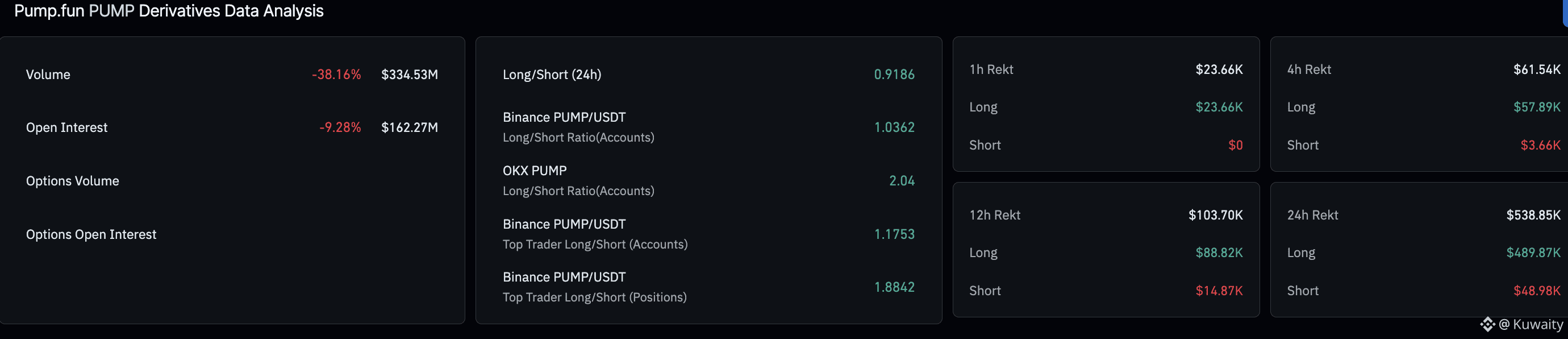Select the Options Open Interest label

(x=91, y=235)
